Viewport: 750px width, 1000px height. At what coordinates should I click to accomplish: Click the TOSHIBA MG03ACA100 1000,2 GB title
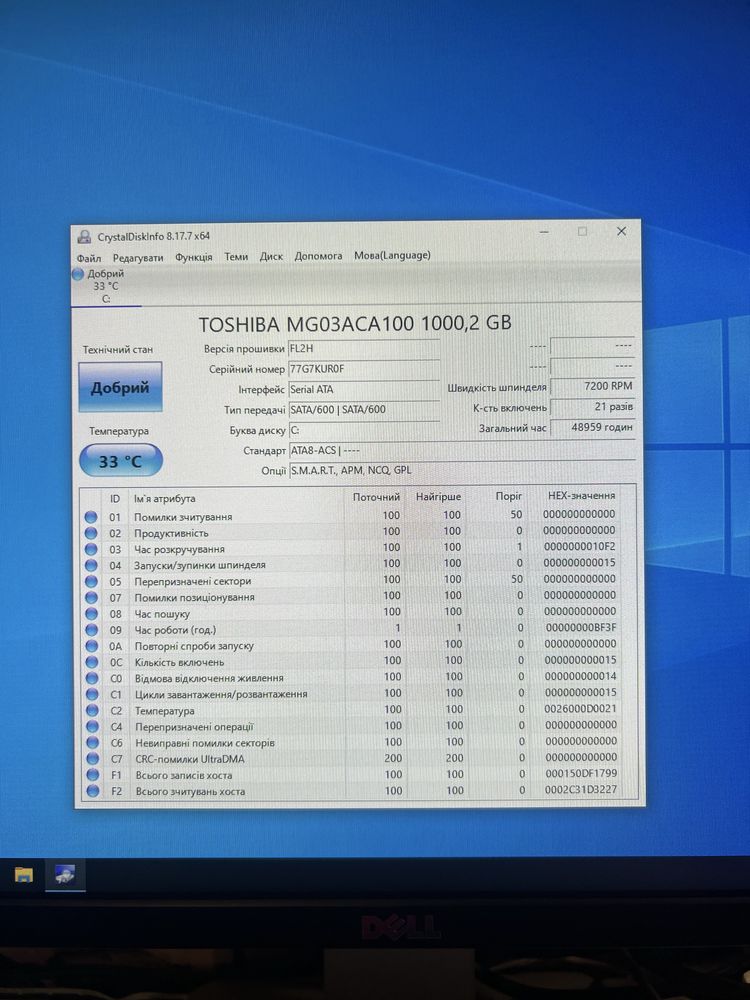(x=355, y=324)
